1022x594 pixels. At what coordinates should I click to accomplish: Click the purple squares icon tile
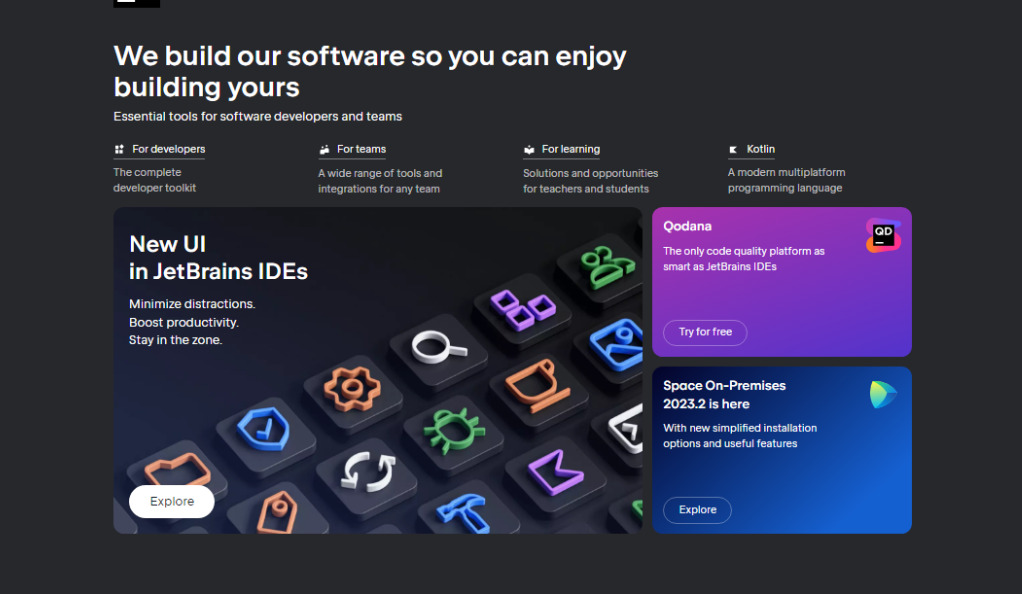(522, 310)
